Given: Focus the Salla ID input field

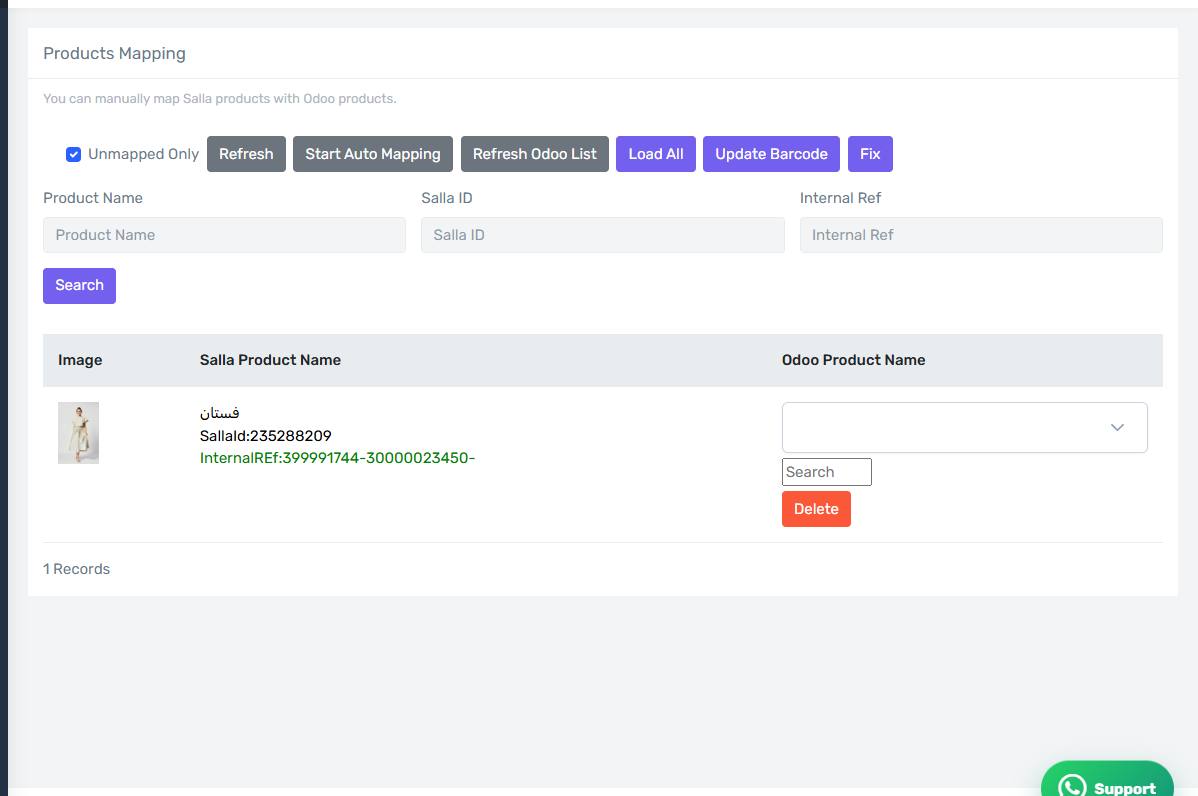Looking at the screenshot, I should tap(603, 235).
